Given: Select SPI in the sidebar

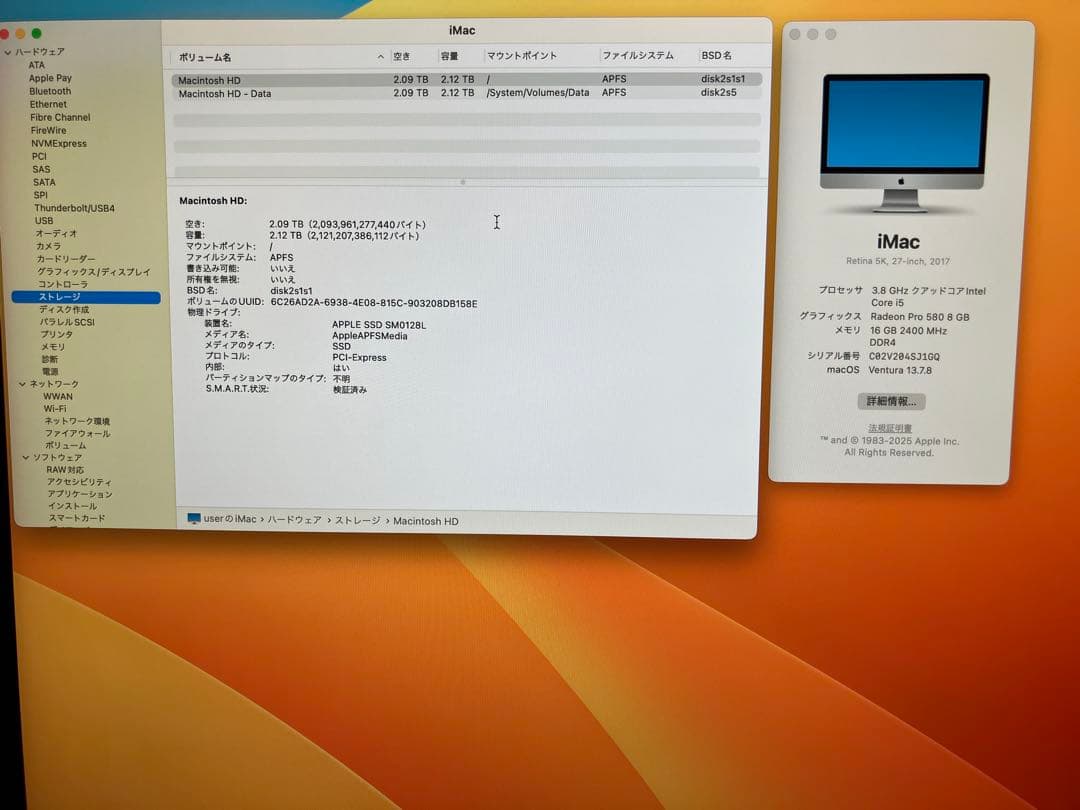Looking at the screenshot, I should coord(41,195).
